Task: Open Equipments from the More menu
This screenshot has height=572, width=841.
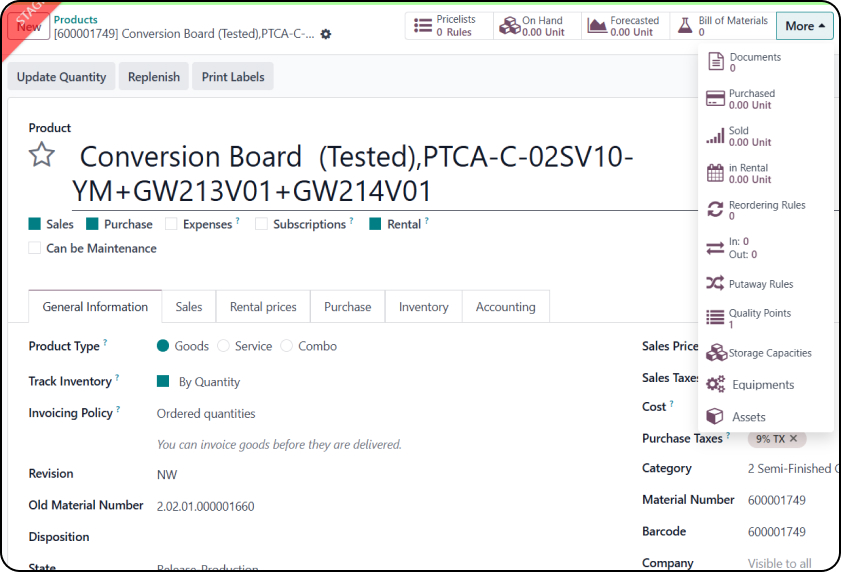Action: point(762,385)
